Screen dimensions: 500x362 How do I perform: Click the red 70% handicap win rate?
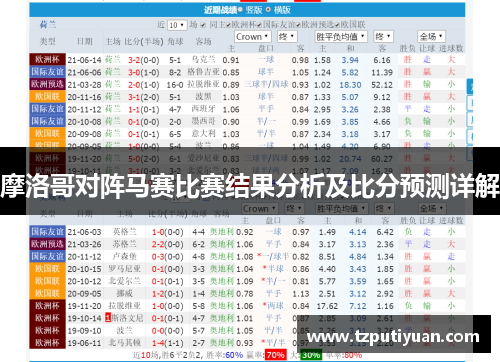pos(275,355)
